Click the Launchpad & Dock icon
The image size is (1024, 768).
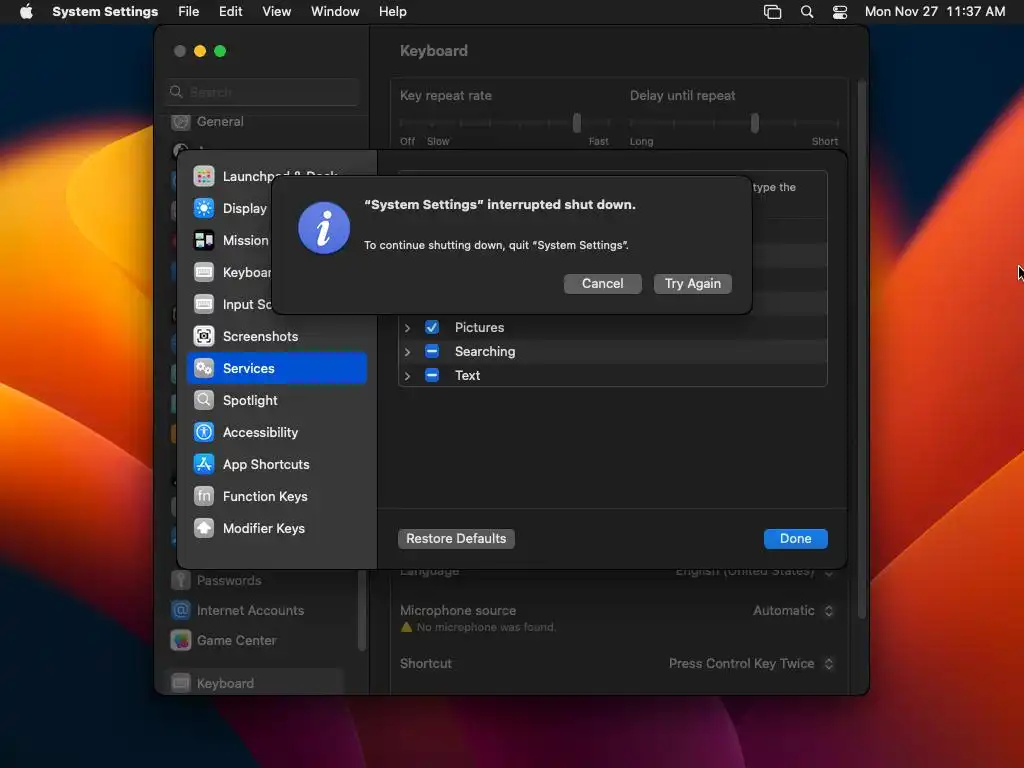[x=204, y=176]
